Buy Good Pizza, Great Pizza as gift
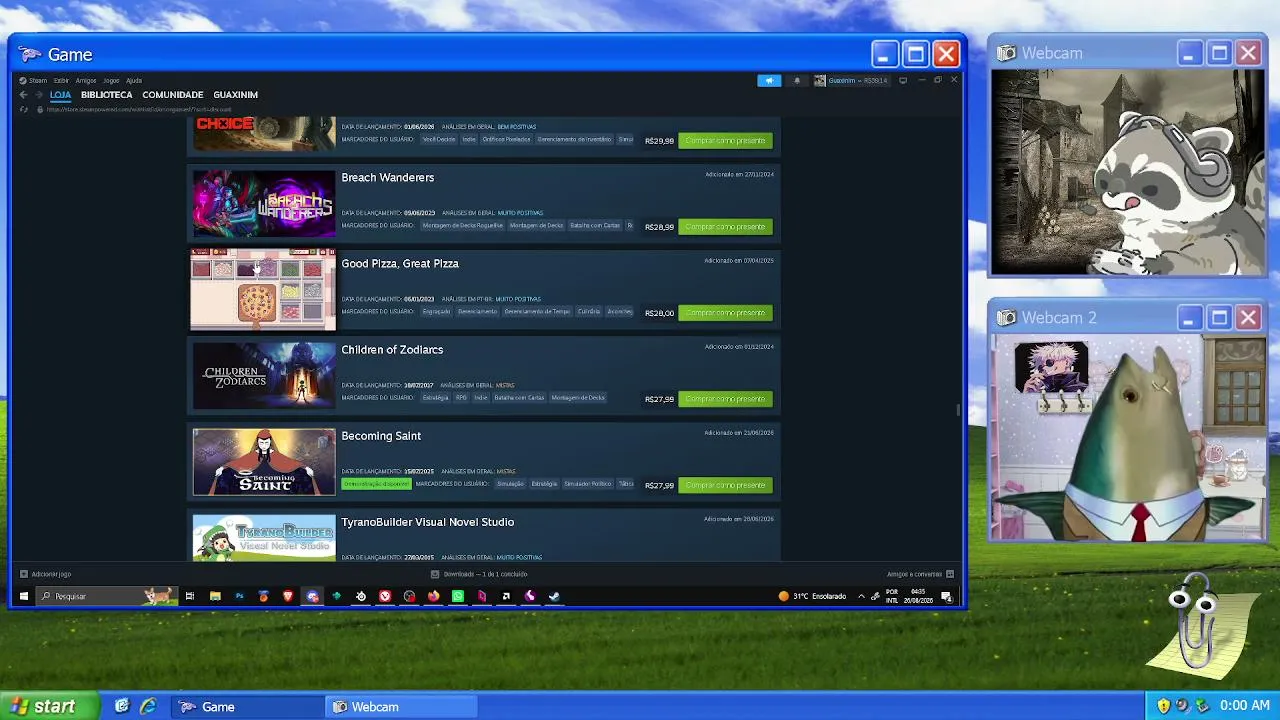 coord(726,313)
